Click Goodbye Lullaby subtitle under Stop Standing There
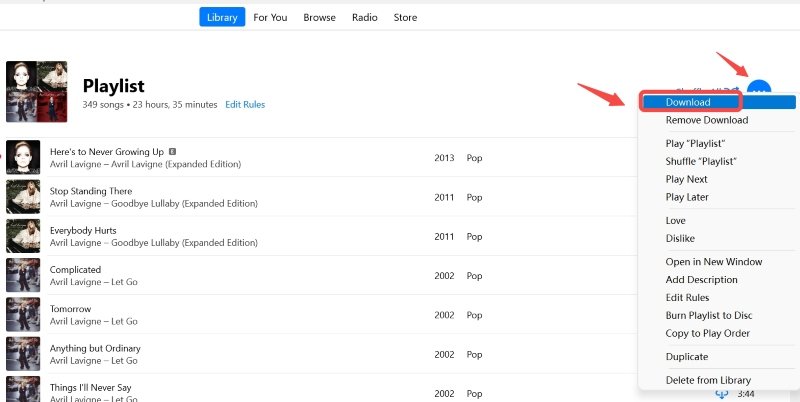Viewport: 800px width, 402px height. tap(184, 204)
